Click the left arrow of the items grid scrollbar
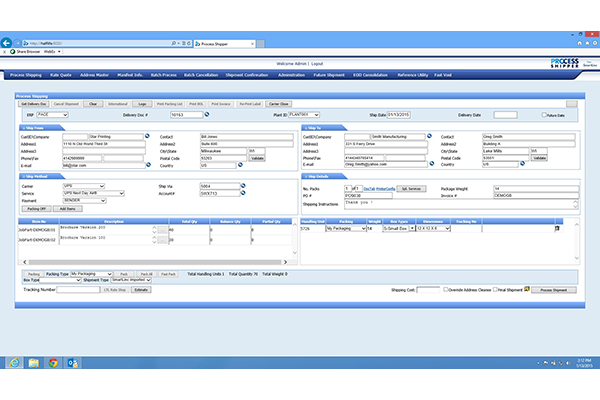This screenshot has height=400, width=600. (25, 262)
